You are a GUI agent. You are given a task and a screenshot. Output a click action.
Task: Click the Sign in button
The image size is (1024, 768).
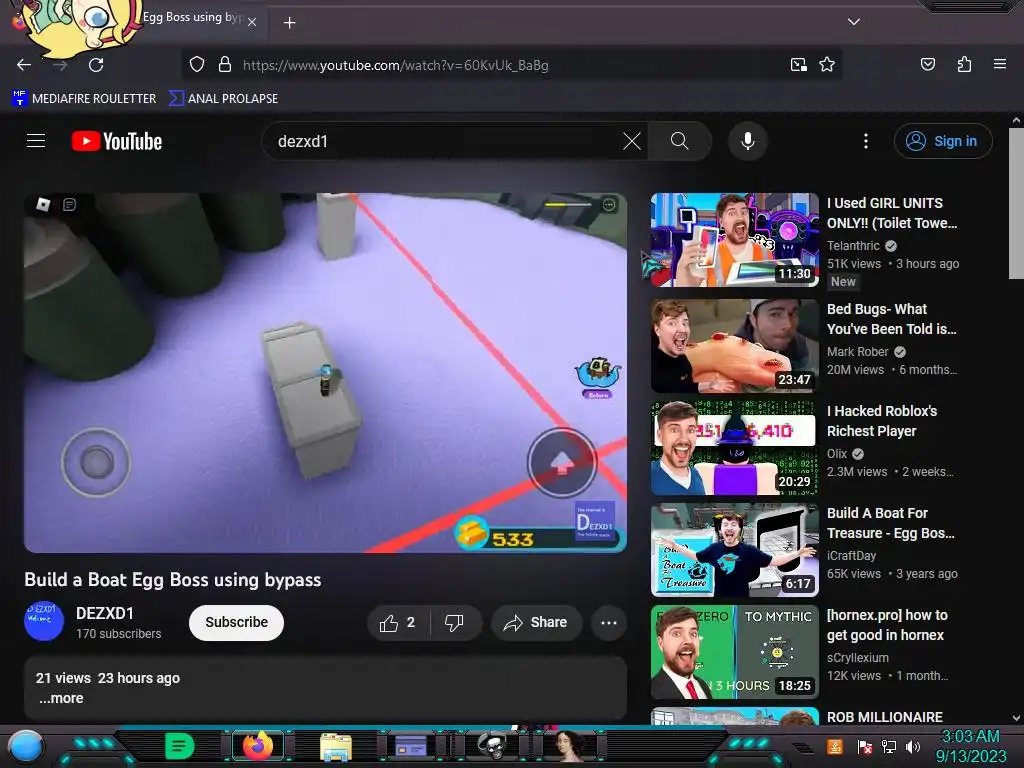(x=942, y=141)
